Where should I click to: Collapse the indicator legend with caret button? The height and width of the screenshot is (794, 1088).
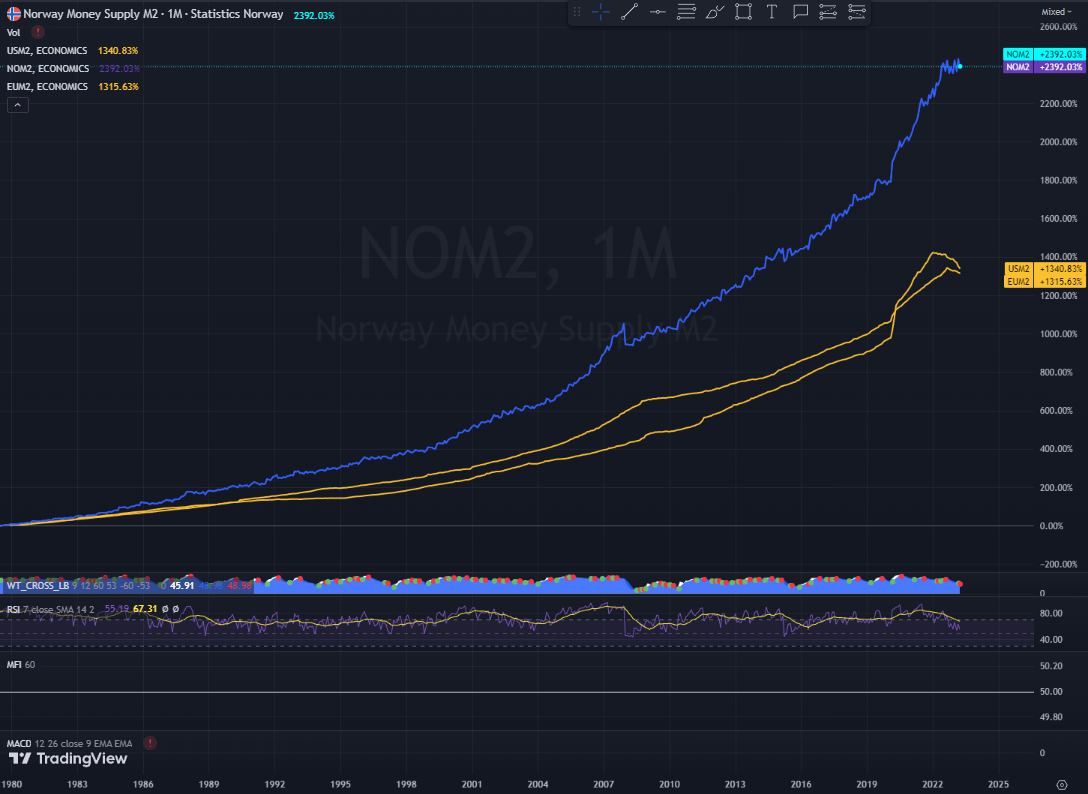point(17,105)
